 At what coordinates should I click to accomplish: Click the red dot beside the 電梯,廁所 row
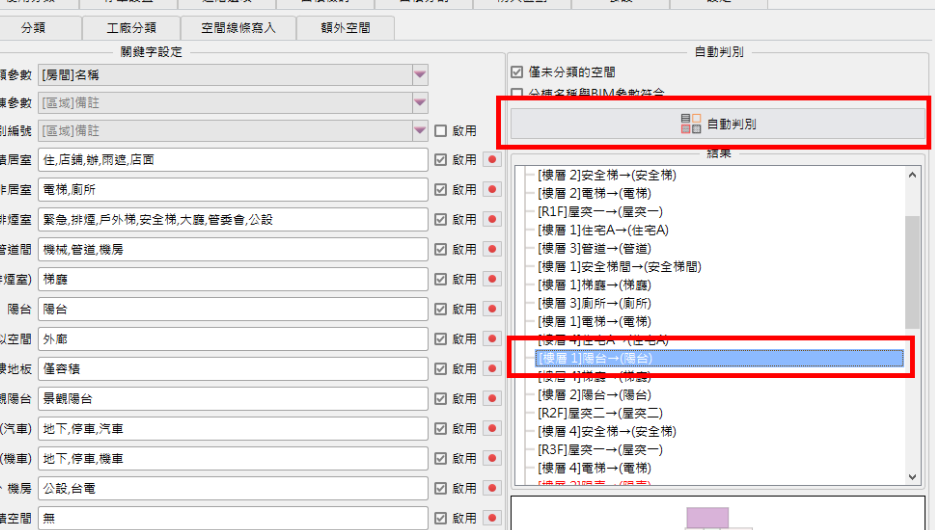pos(492,189)
